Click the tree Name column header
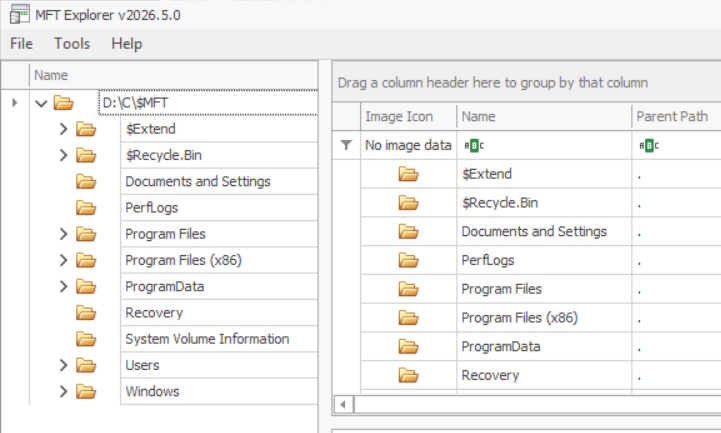Screen dimensions: 721x433 [174, 75]
